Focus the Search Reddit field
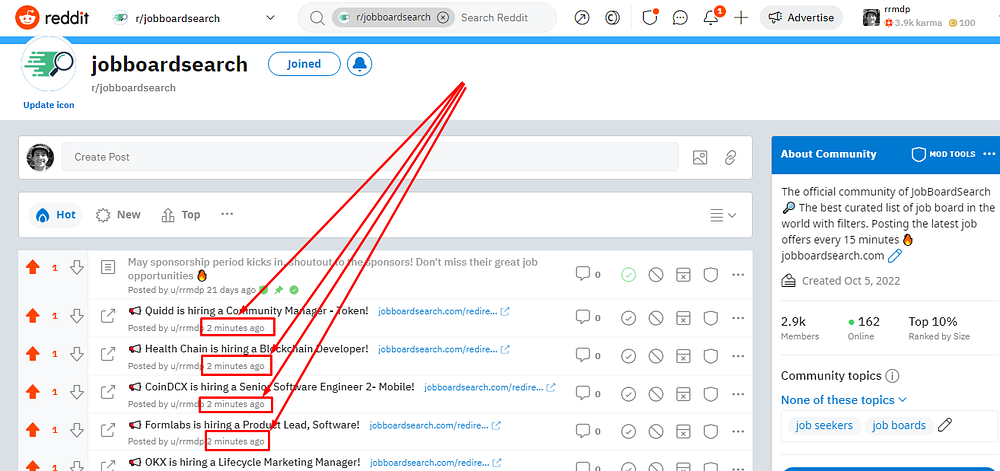This screenshot has width=1000, height=471. [494, 18]
